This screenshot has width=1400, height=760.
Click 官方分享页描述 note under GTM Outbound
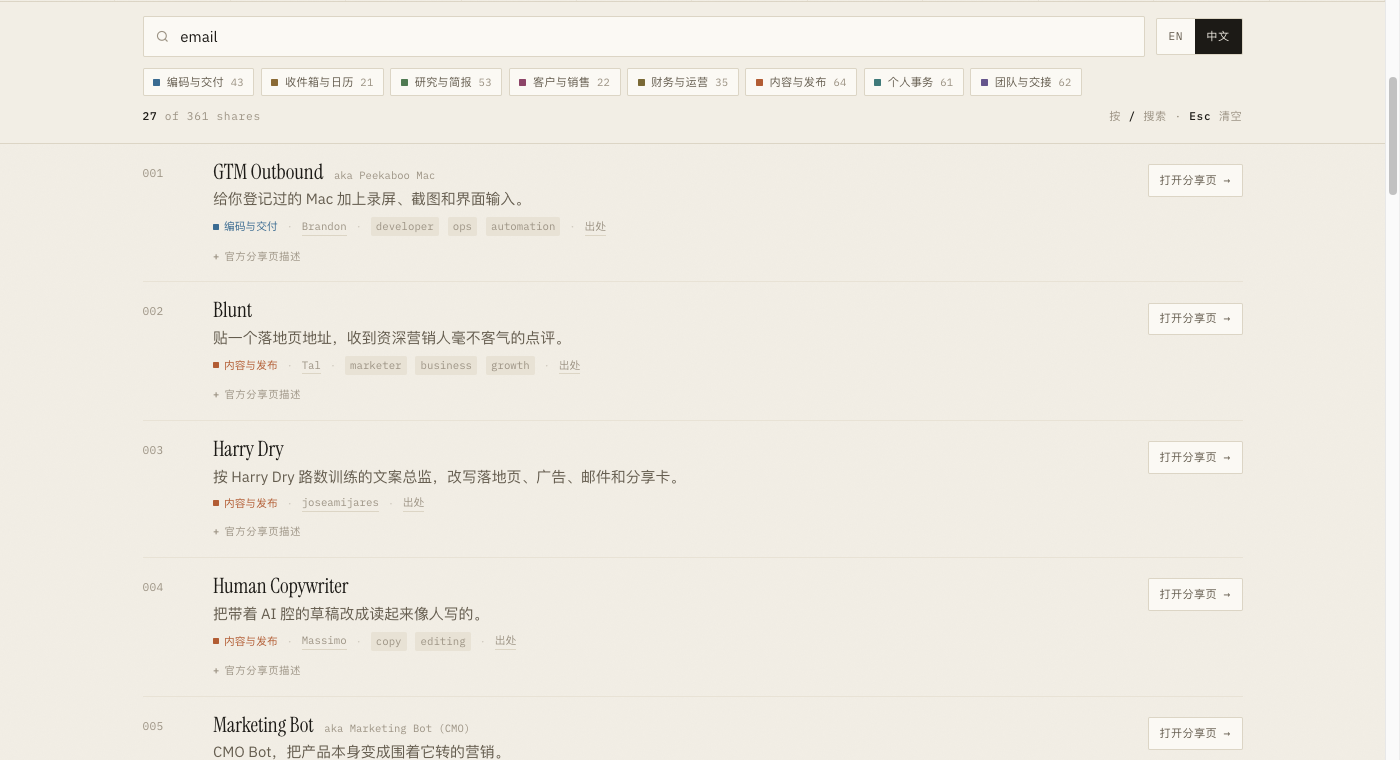tap(257, 257)
